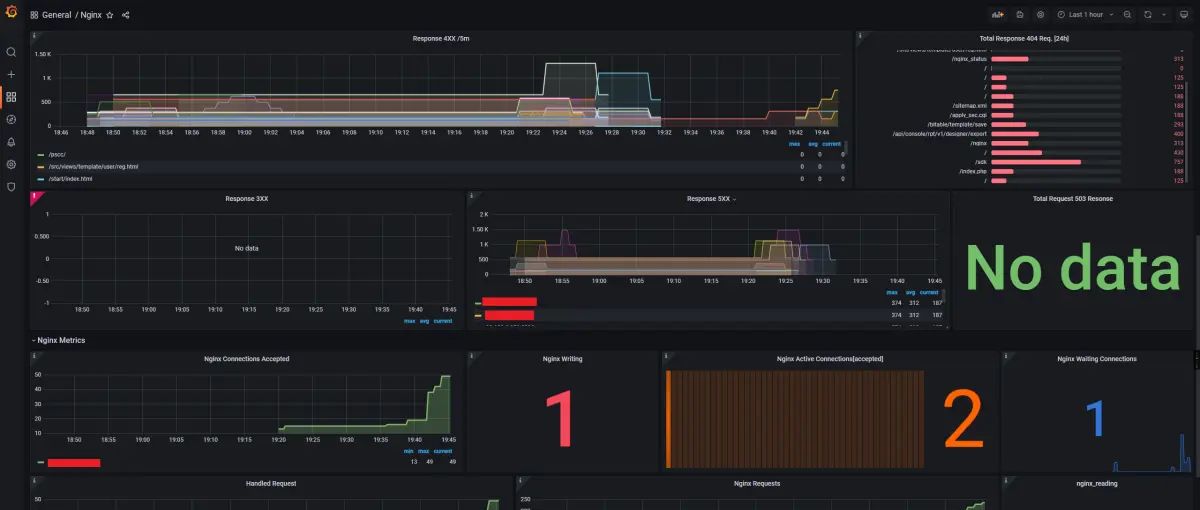Open the Configuration gear in sidebar
This screenshot has width=1200, height=510.
coord(11,164)
